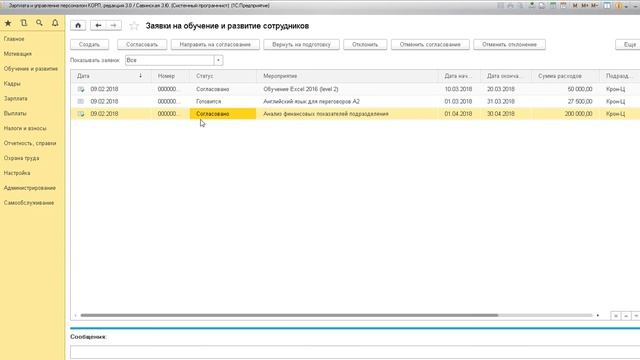Open the Охрана труда section
This screenshot has height=360, width=640.
[x=21, y=158]
